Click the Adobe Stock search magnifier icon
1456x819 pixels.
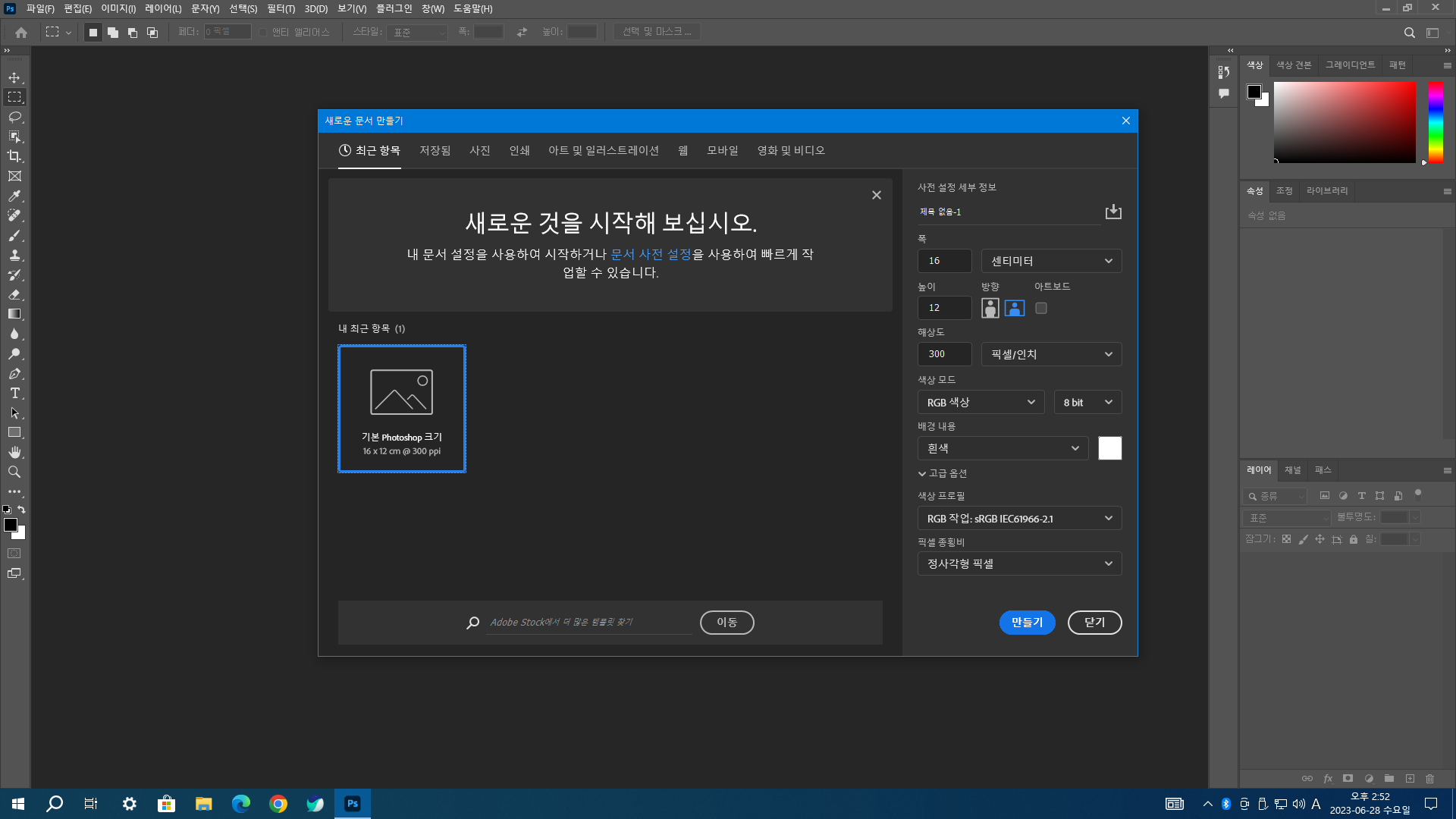(473, 623)
